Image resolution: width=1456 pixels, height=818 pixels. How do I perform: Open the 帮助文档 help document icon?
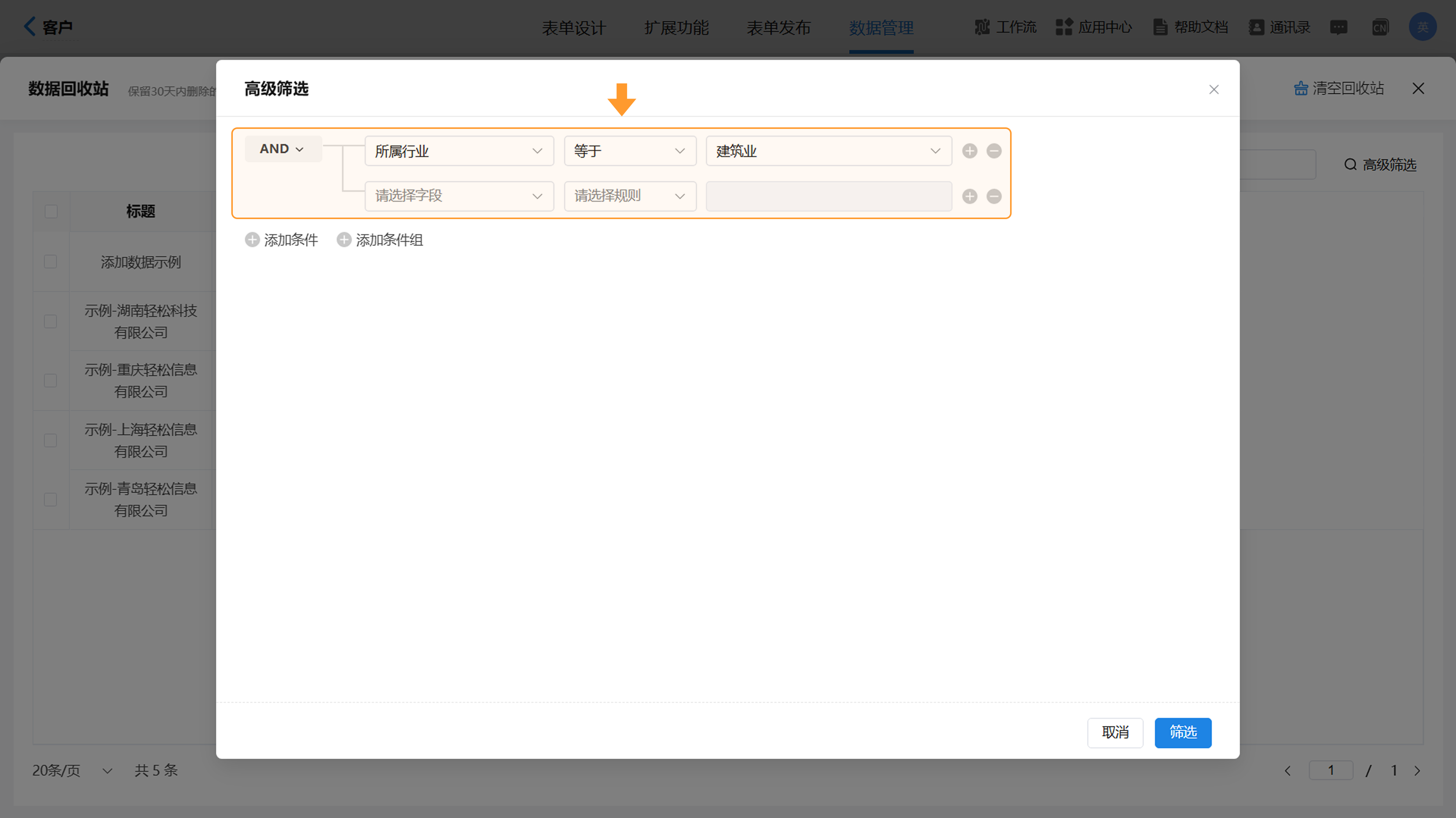pyautogui.click(x=1160, y=27)
